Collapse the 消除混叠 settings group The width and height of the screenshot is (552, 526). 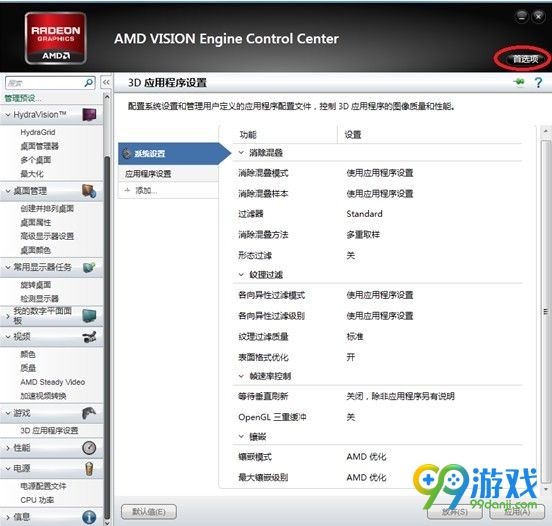pyautogui.click(x=241, y=152)
